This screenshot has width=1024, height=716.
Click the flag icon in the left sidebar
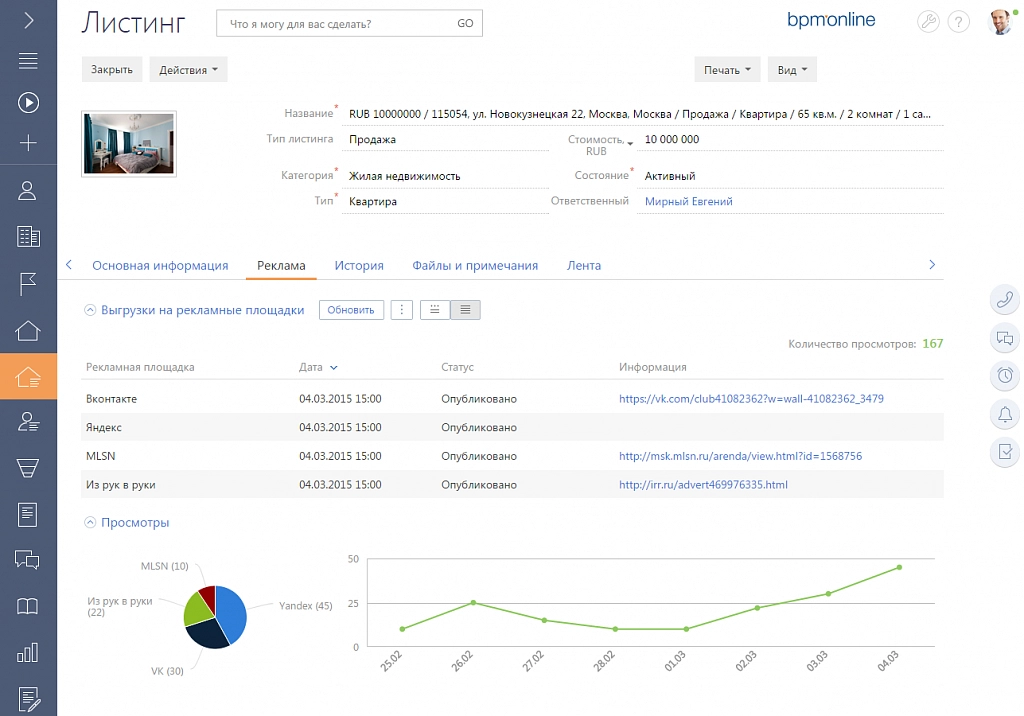click(x=28, y=284)
